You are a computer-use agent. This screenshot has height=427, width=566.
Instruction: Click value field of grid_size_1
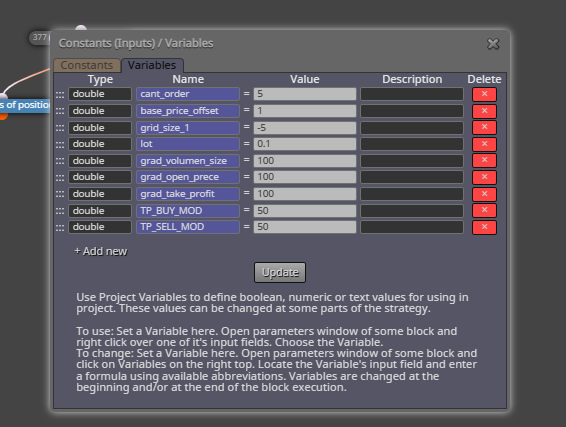tap(305, 127)
